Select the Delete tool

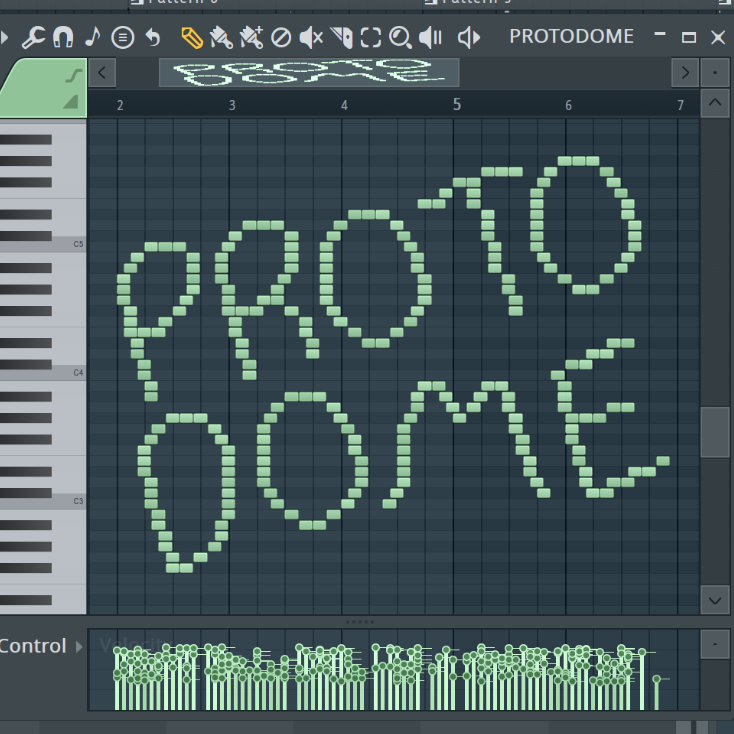point(281,38)
